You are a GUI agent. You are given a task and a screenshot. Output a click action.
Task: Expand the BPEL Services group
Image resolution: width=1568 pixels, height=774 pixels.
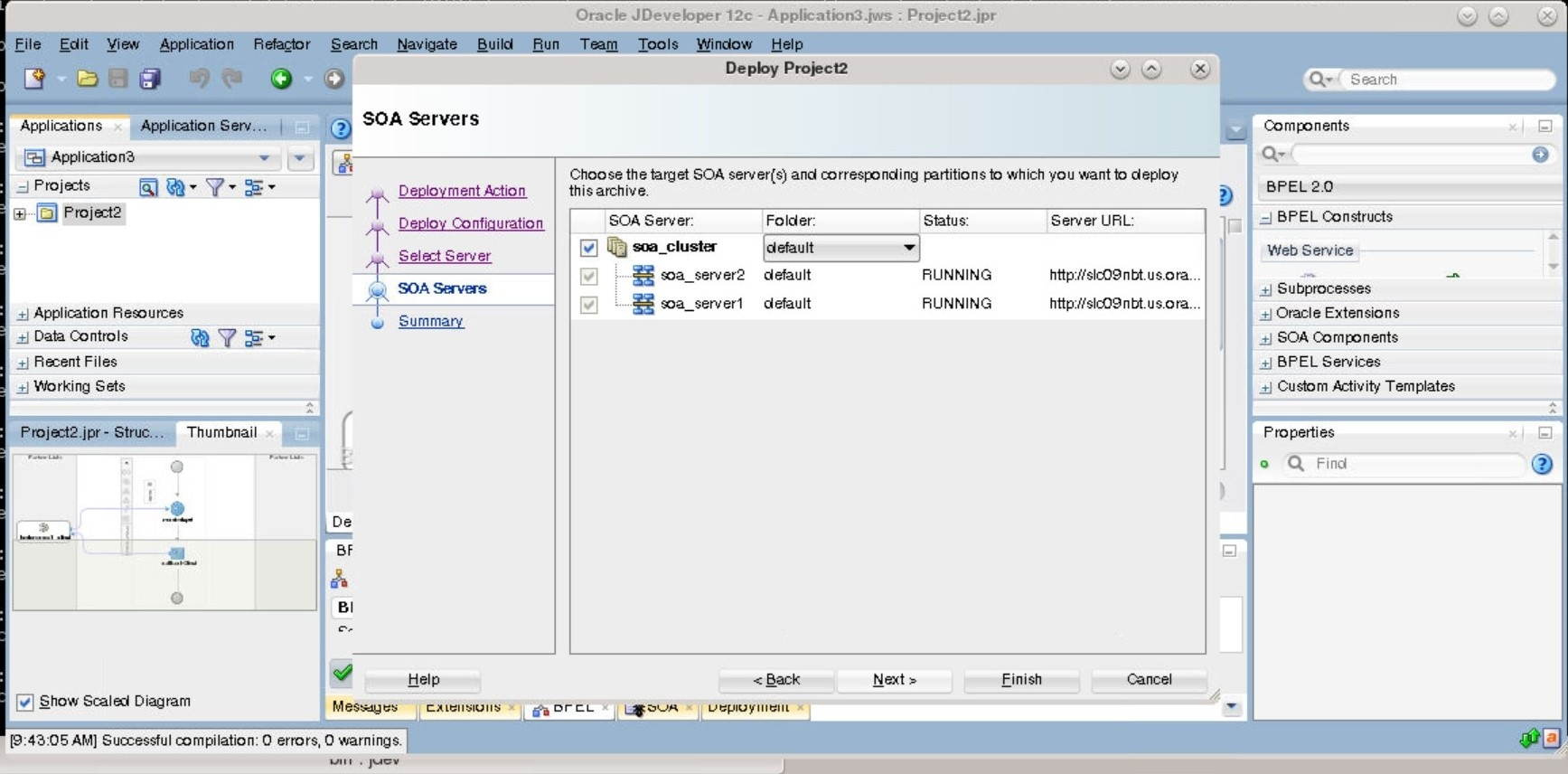coord(1266,363)
